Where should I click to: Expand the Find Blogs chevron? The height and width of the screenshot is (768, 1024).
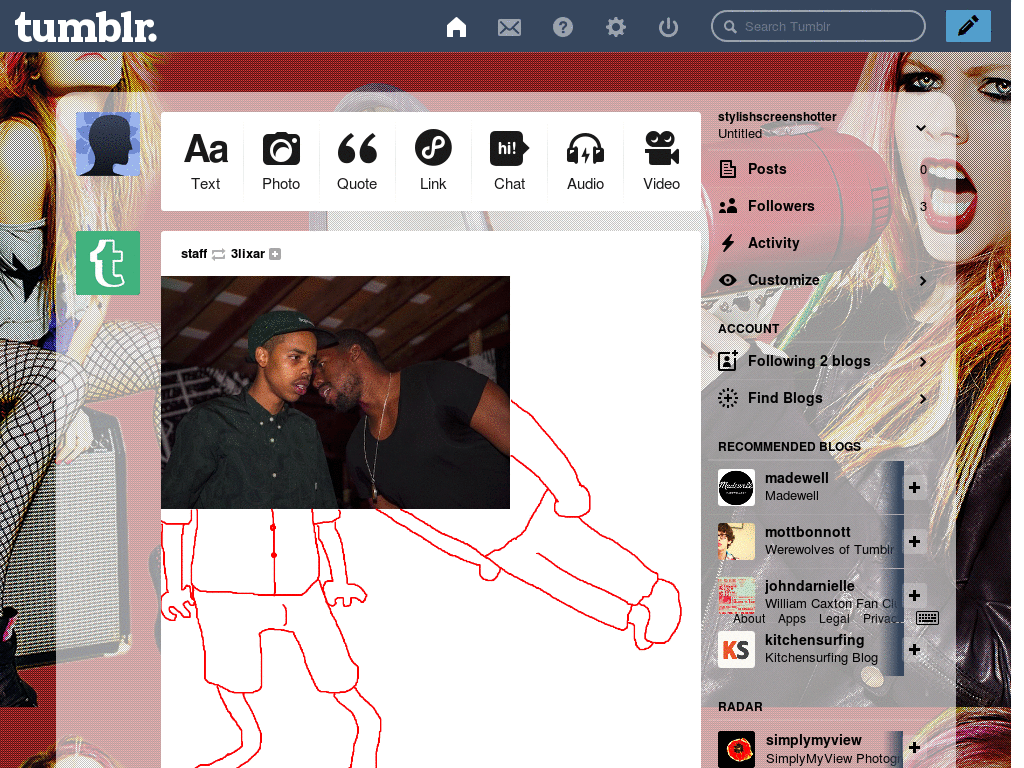click(923, 399)
